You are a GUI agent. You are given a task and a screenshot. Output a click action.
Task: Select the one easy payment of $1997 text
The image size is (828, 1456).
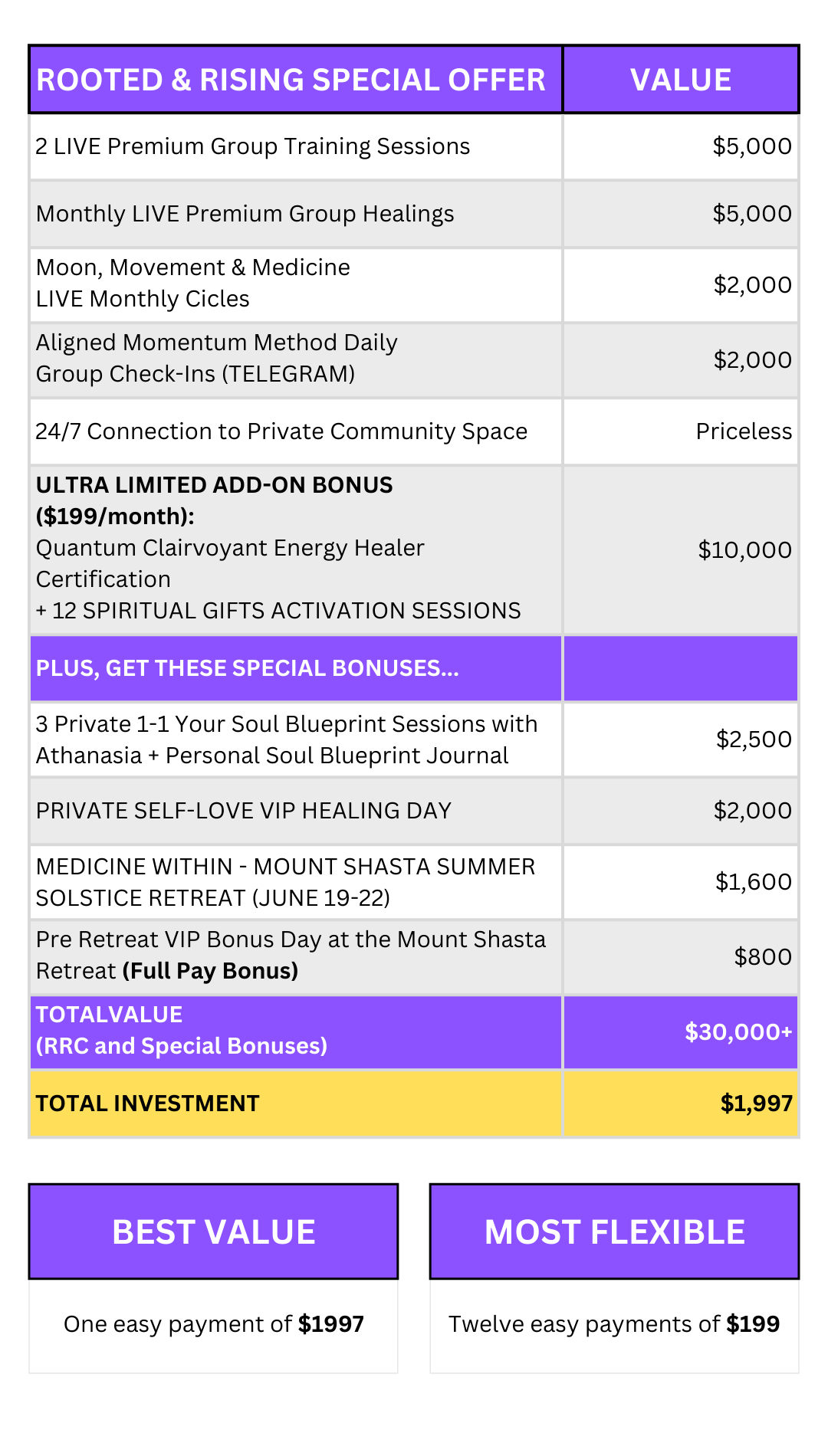click(213, 1324)
